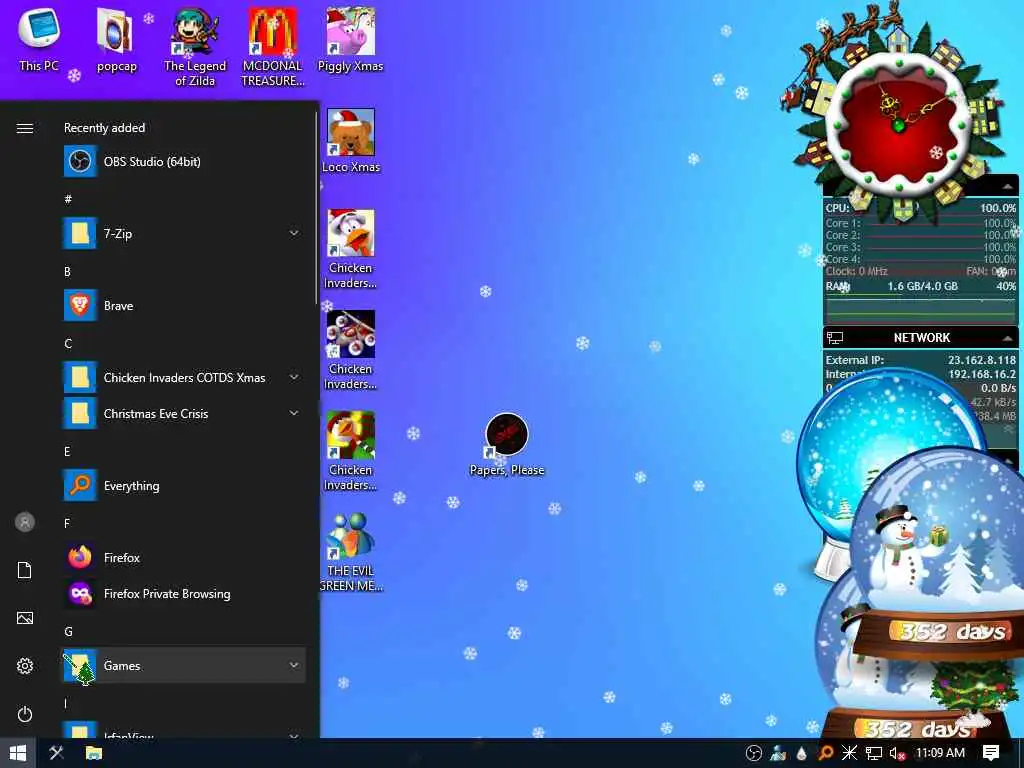
Task: Click the Windows Start button
Action: 18,753
